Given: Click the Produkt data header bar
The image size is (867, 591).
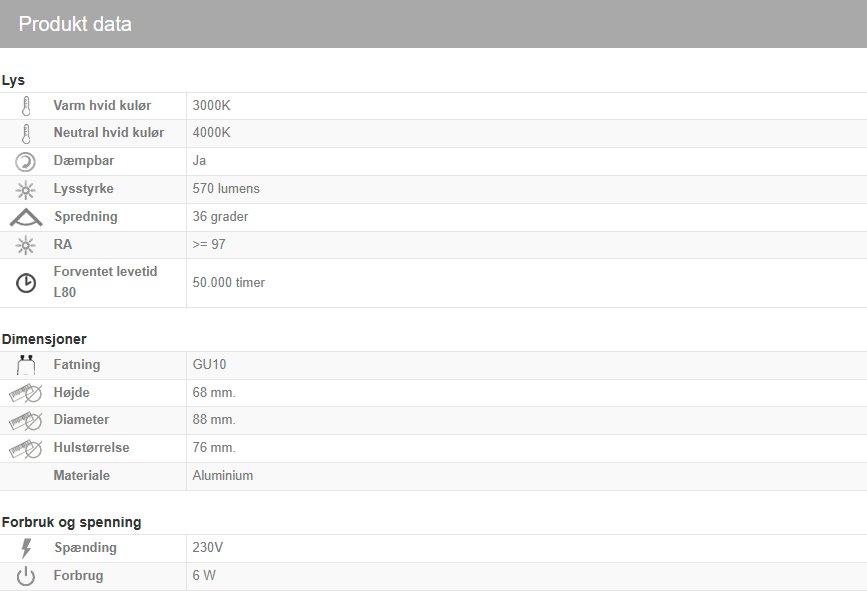Looking at the screenshot, I should click(433, 24).
